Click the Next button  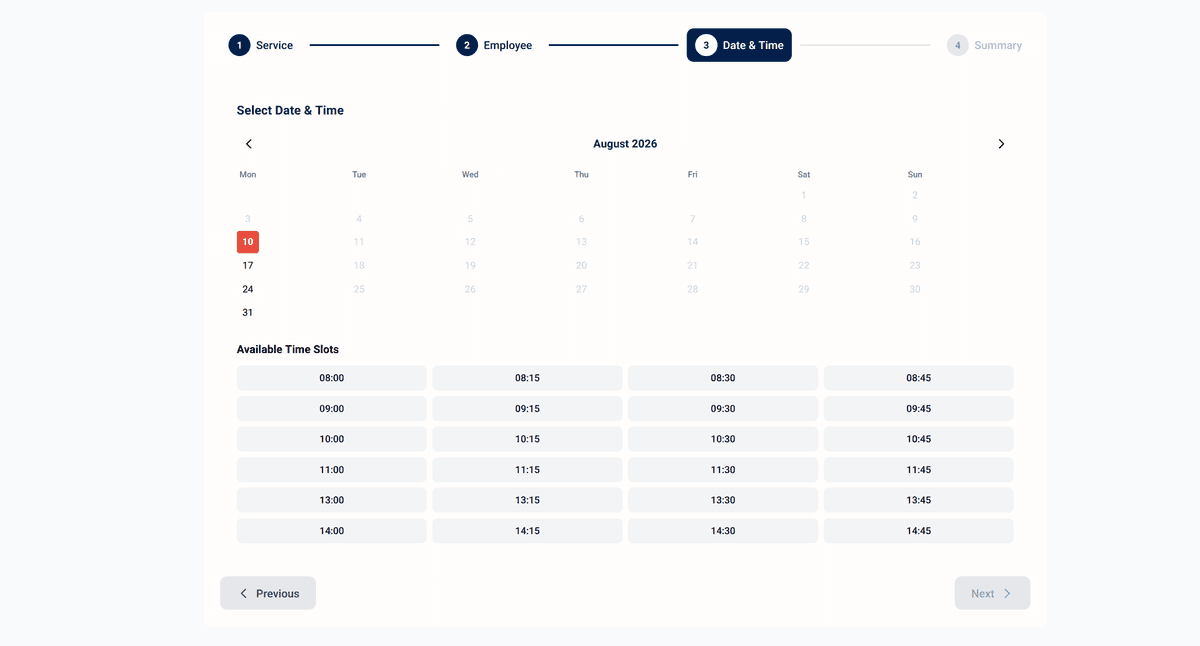(992, 593)
